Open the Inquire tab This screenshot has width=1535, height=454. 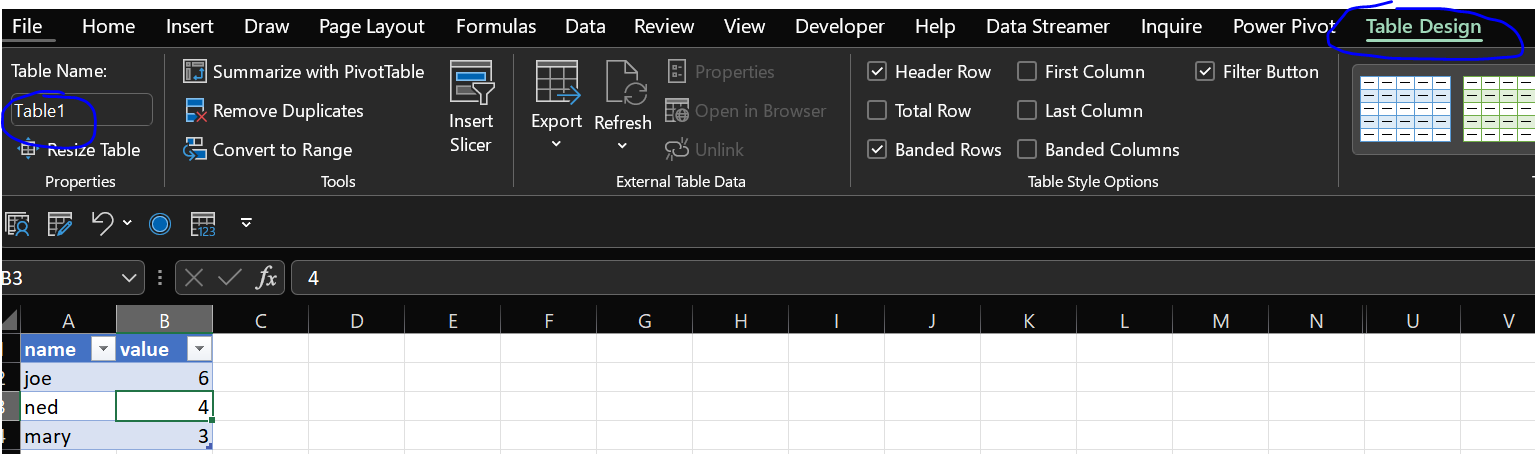coord(1171,27)
